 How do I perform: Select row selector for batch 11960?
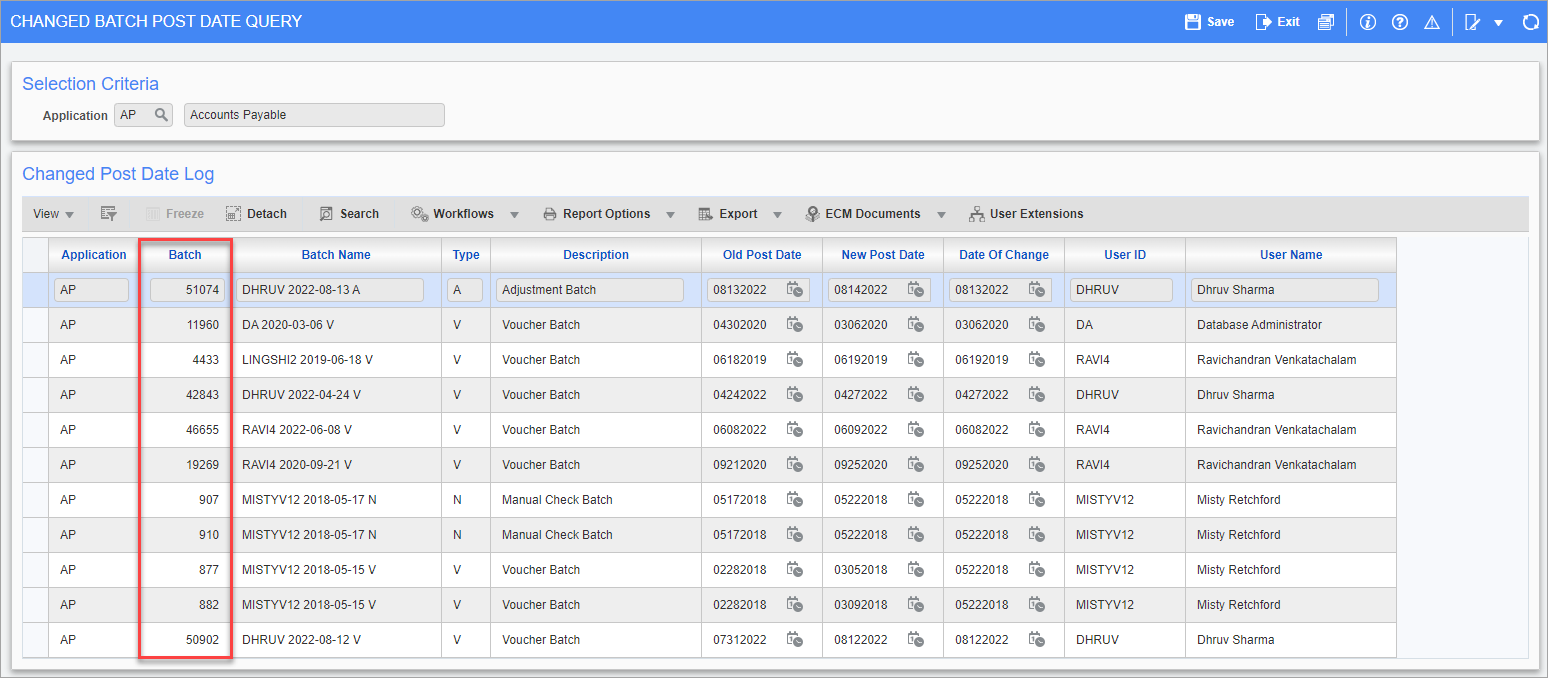[35, 325]
